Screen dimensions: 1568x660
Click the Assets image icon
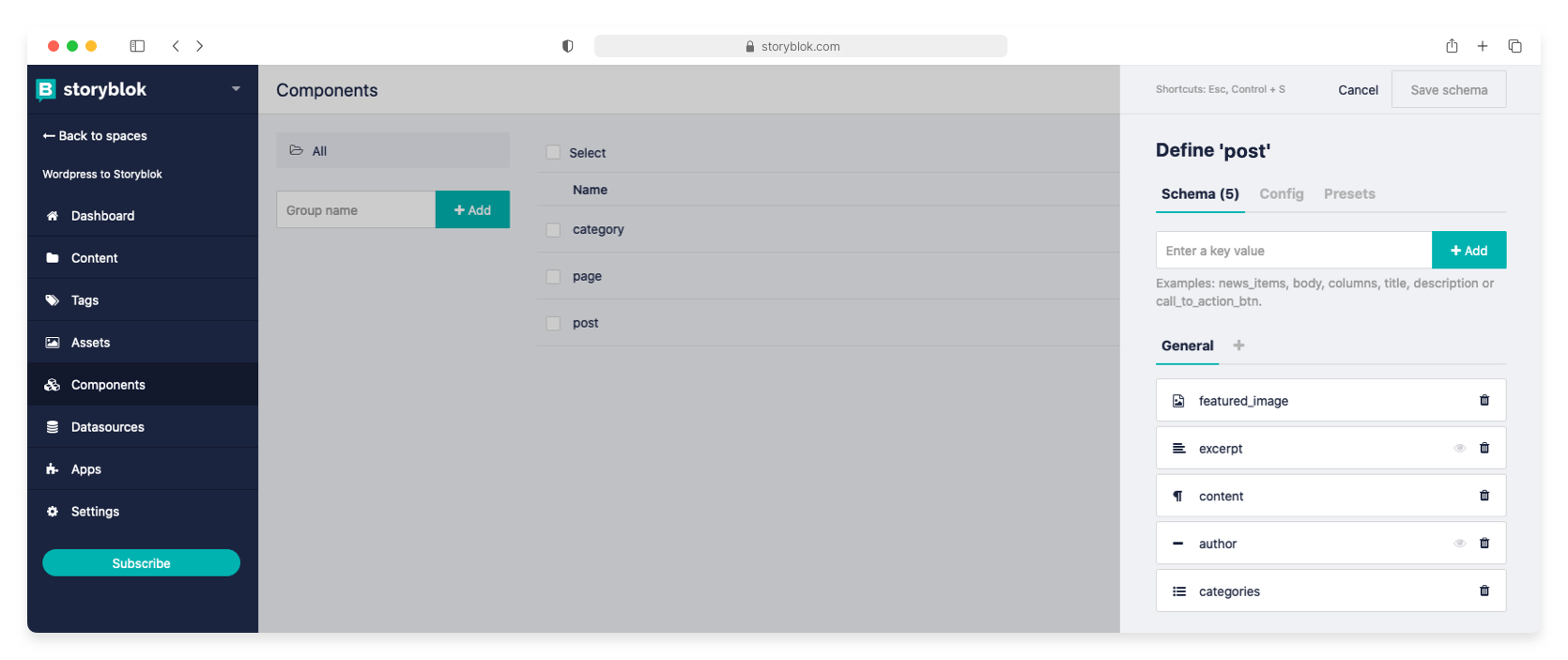[53, 343]
